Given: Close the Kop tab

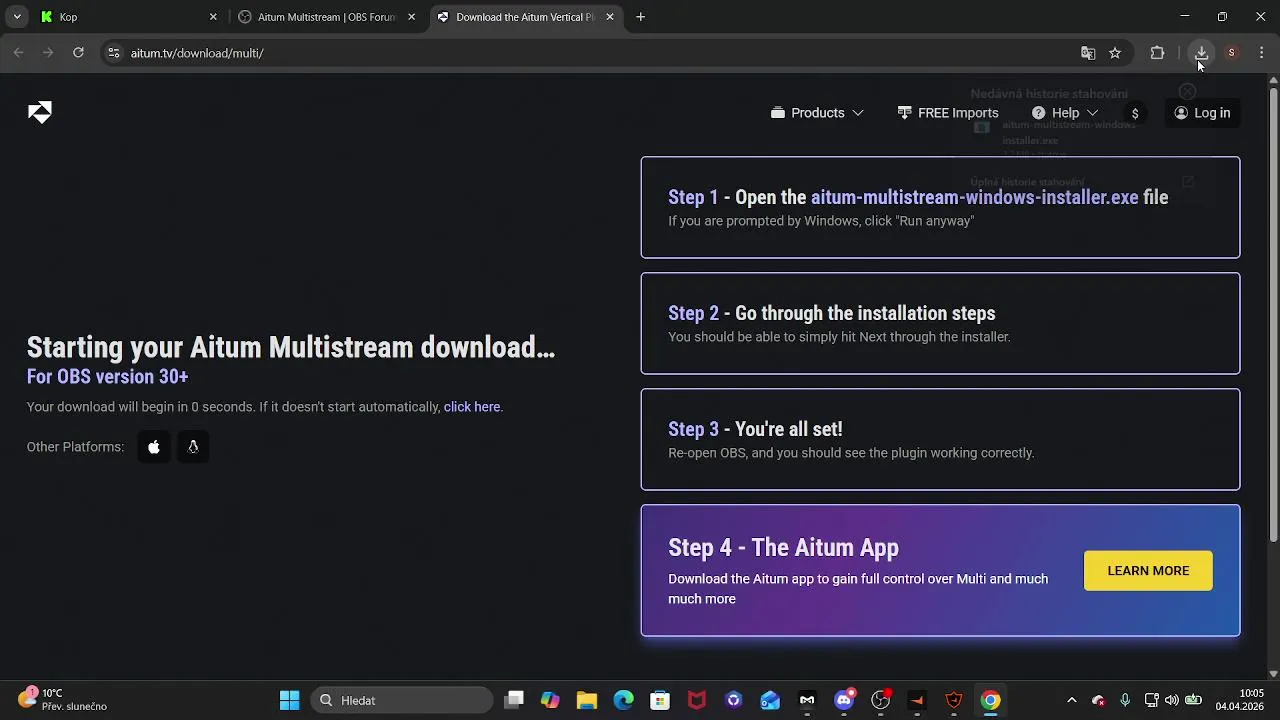Looking at the screenshot, I should point(213,17).
